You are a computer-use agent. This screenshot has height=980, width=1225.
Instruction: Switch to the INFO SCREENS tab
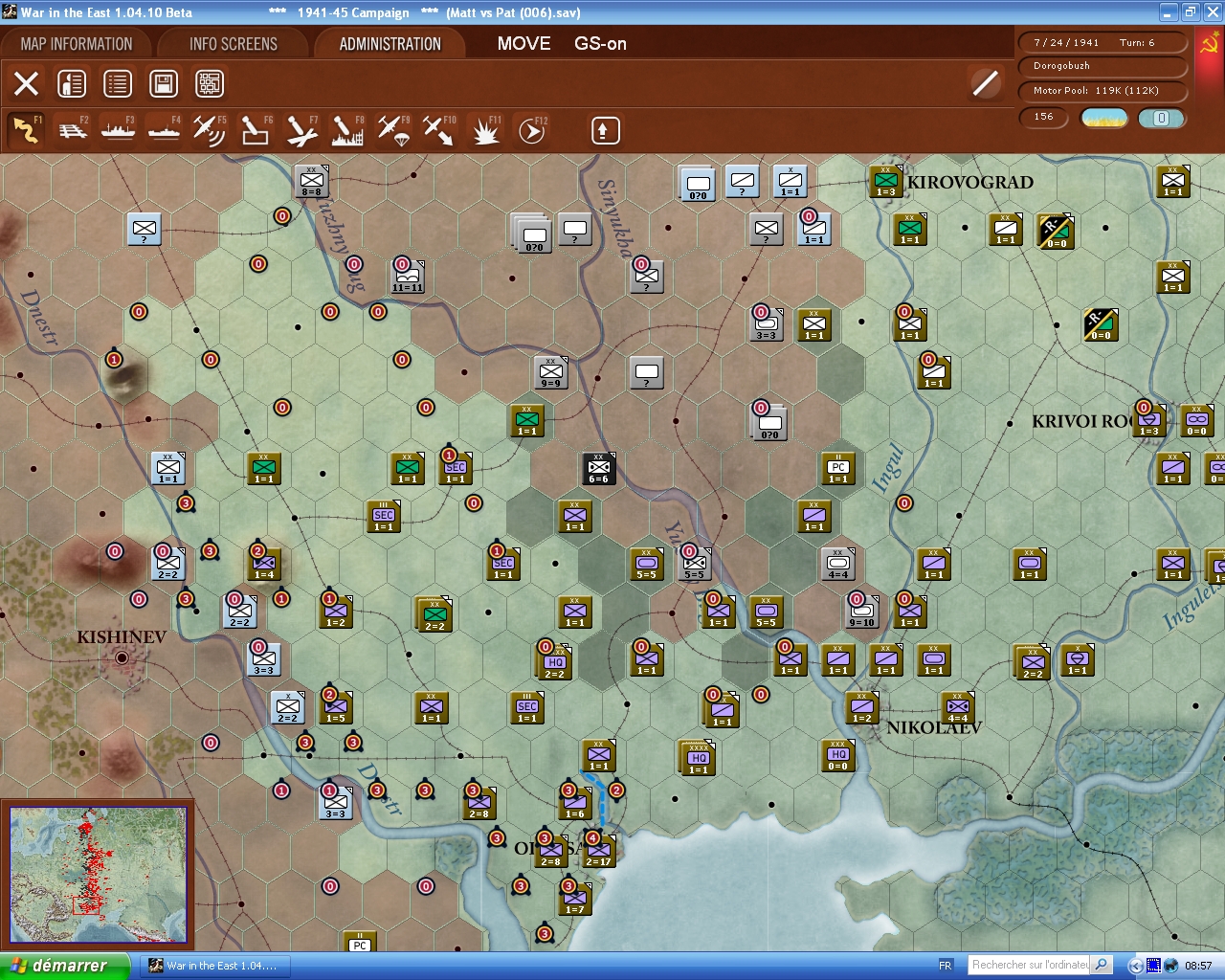(234, 44)
